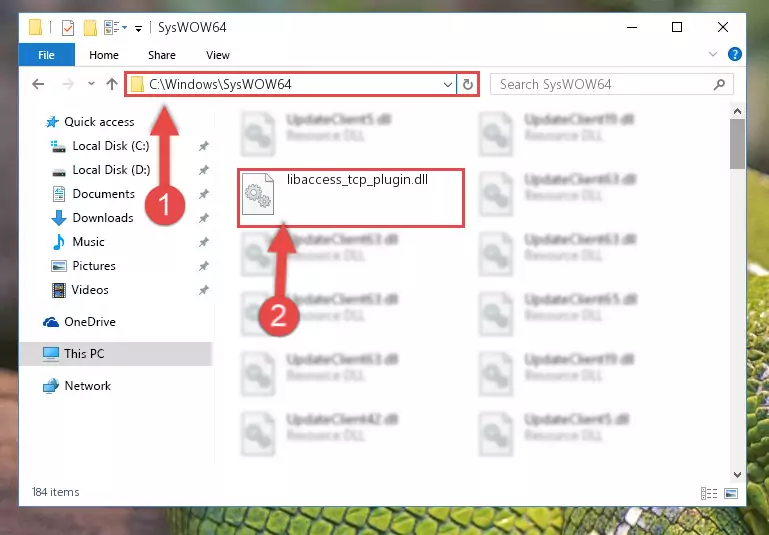This screenshot has height=535, width=769.
Task: Open the File menu
Action: (x=47, y=54)
